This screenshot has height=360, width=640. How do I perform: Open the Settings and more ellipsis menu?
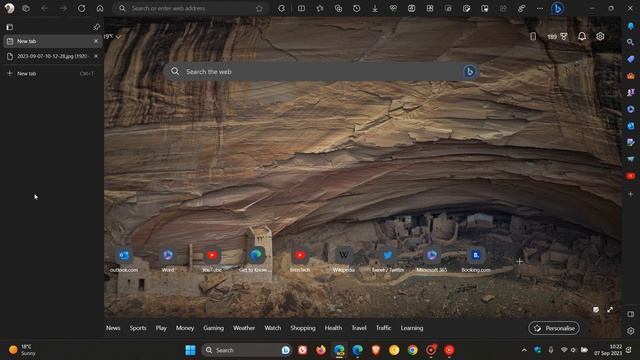pos(540,8)
